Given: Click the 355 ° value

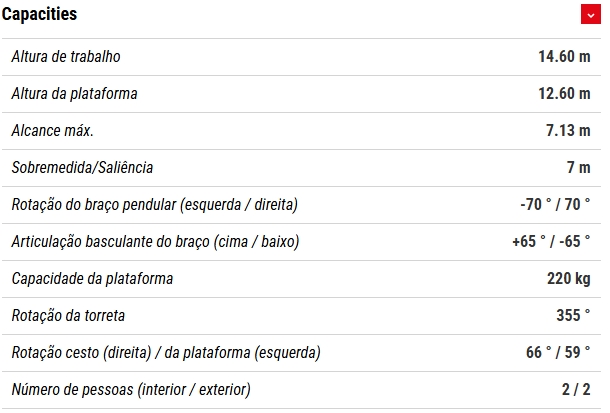Looking at the screenshot, I should pos(573,315).
